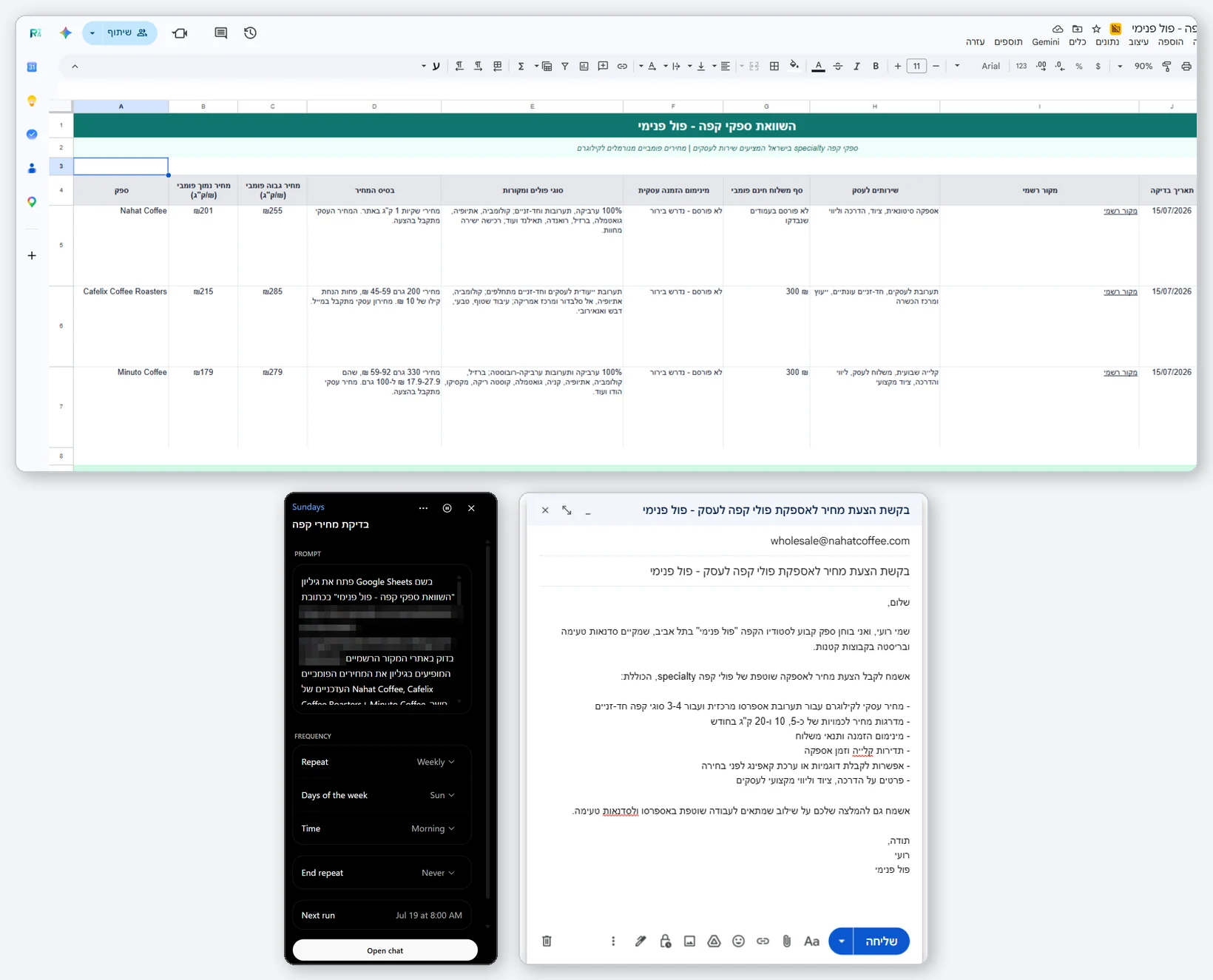Open the Gemini sparkle icon in Sheets

point(66,33)
